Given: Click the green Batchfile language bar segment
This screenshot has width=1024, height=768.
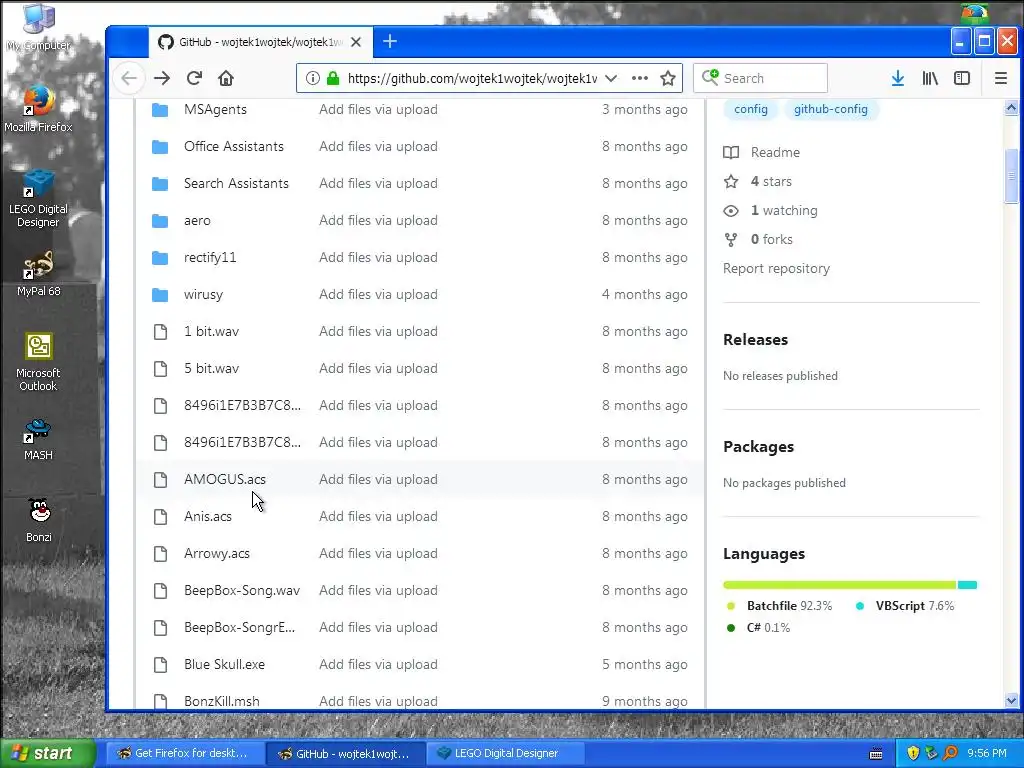Looking at the screenshot, I should (840, 585).
